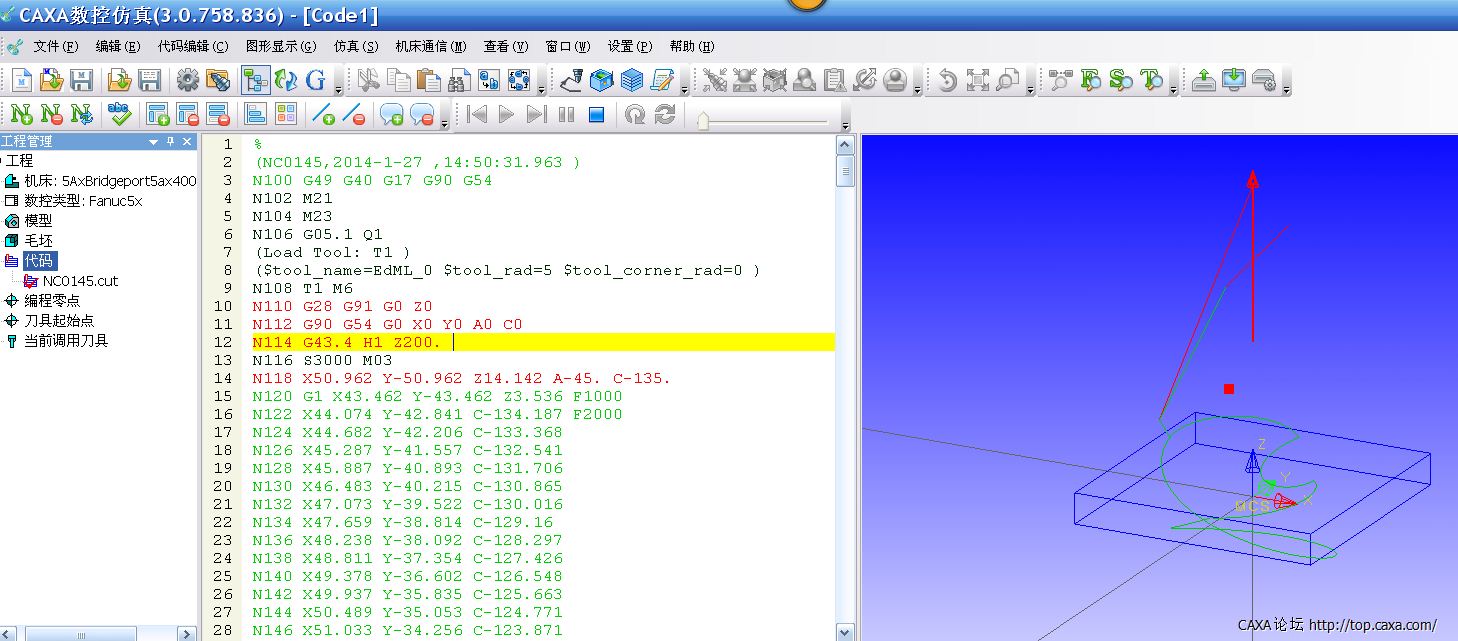This screenshot has height=641, width=1458.
Task: Click the green N plus line-number icon
Action: click(x=22, y=114)
